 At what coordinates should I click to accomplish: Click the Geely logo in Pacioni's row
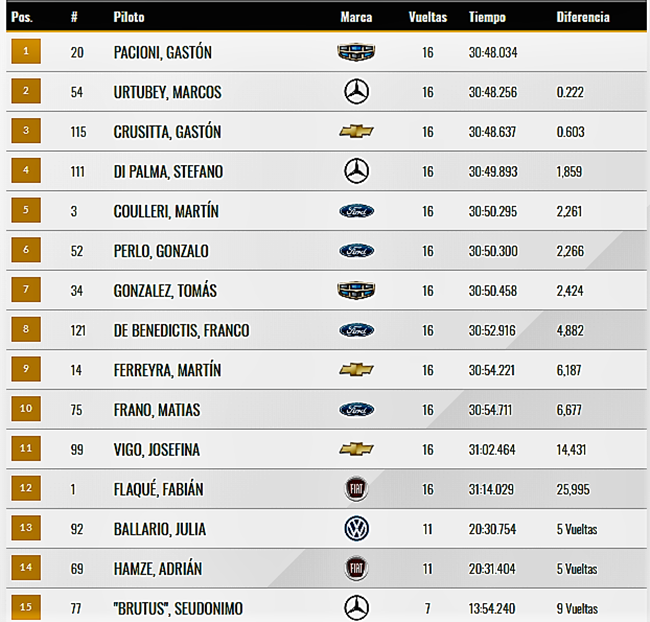click(x=356, y=52)
